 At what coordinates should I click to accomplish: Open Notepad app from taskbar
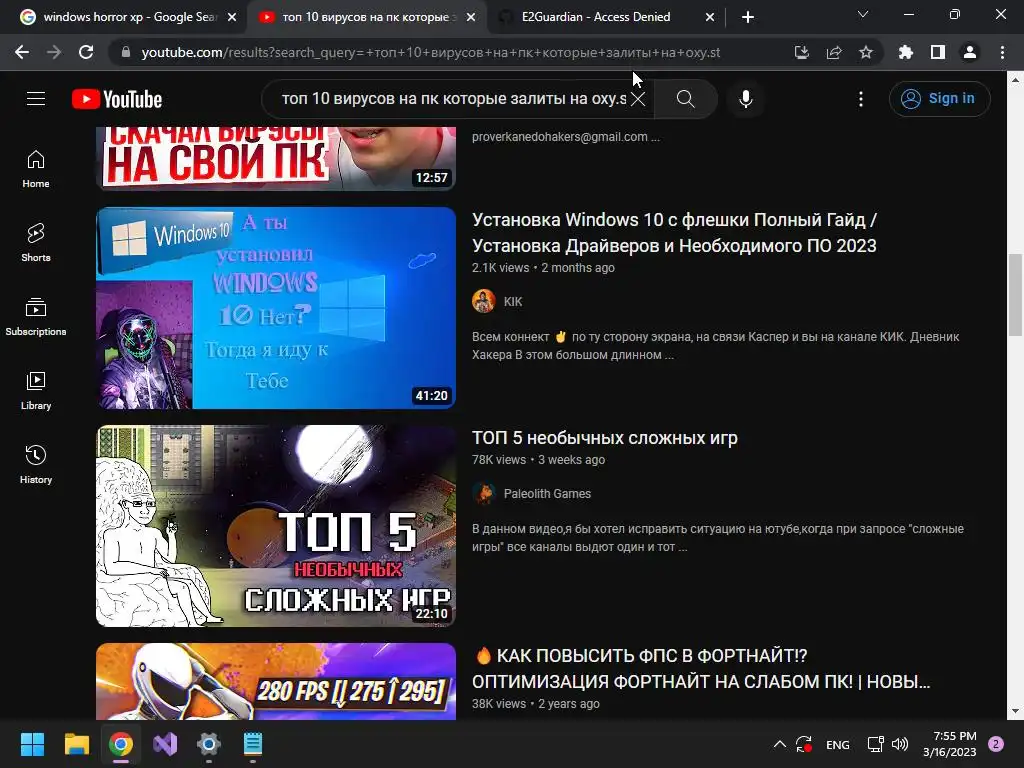(253, 744)
